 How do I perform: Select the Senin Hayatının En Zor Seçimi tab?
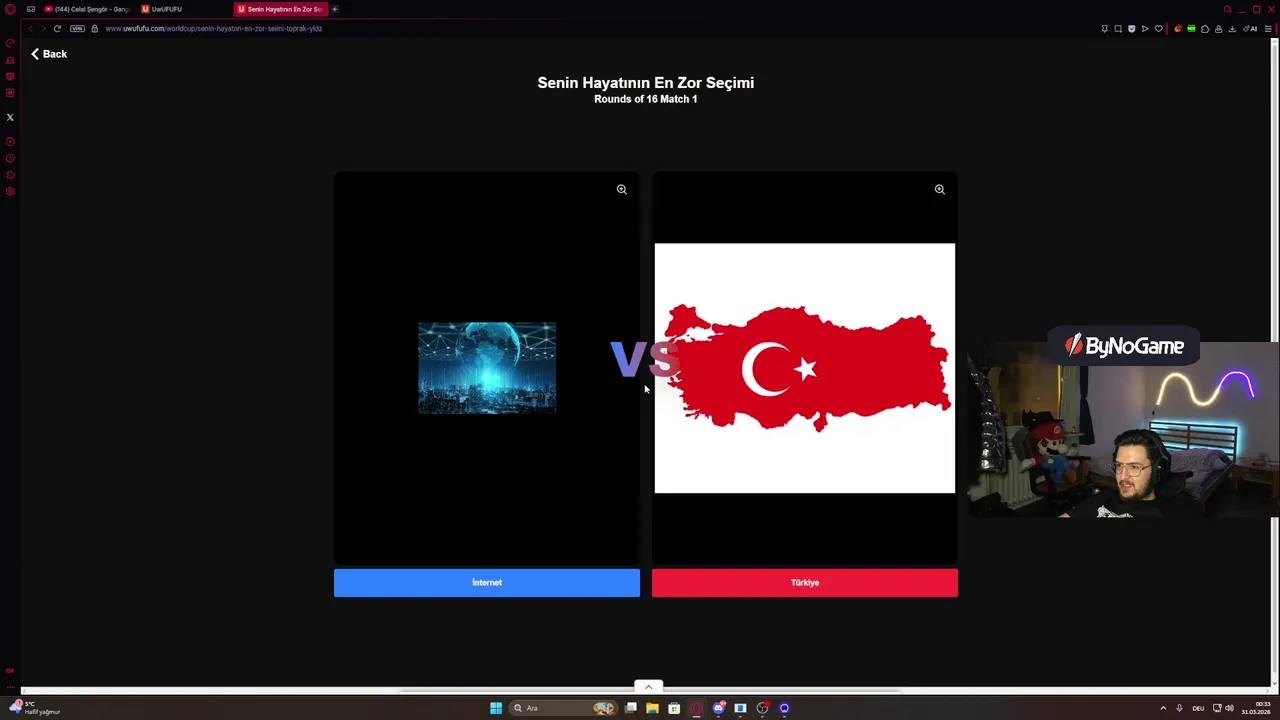(x=281, y=9)
